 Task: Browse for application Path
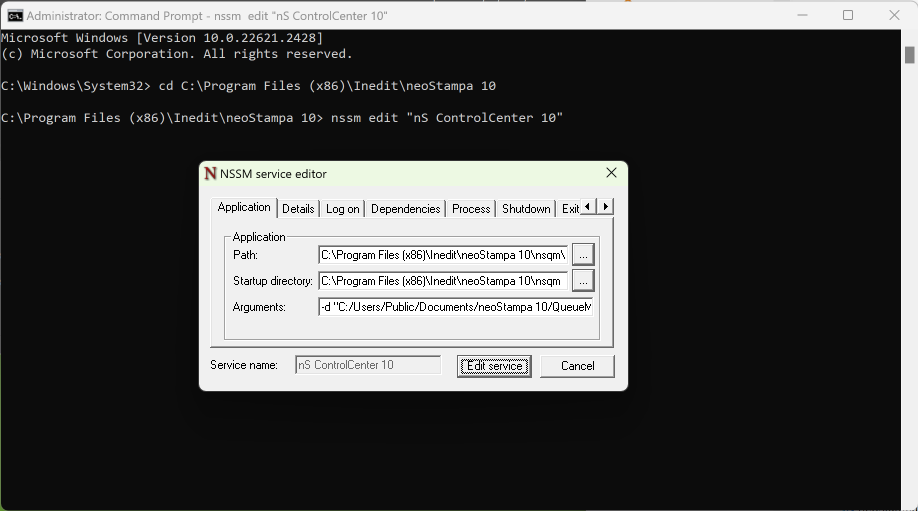pyautogui.click(x=583, y=255)
